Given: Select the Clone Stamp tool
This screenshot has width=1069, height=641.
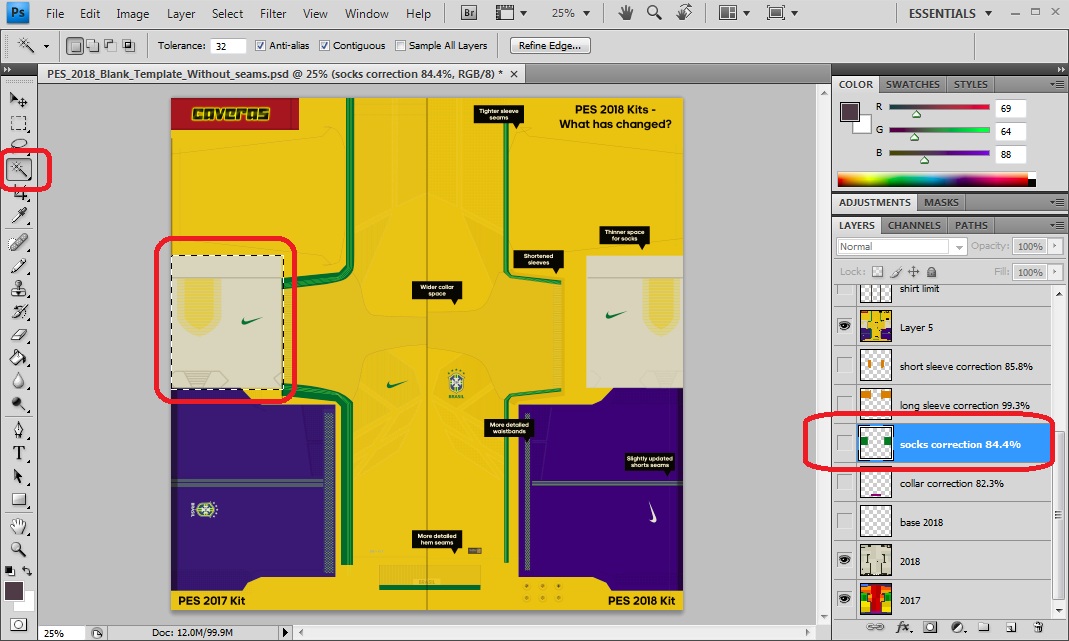Looking at the screenshot, I should tap(18, 288).
